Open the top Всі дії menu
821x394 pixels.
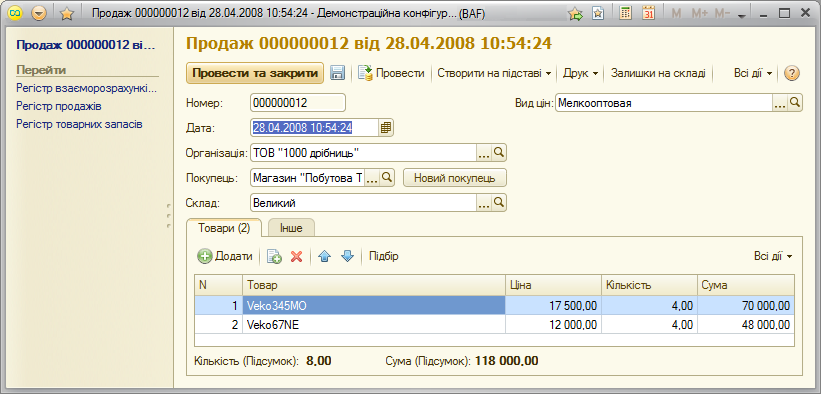[753, 73]
